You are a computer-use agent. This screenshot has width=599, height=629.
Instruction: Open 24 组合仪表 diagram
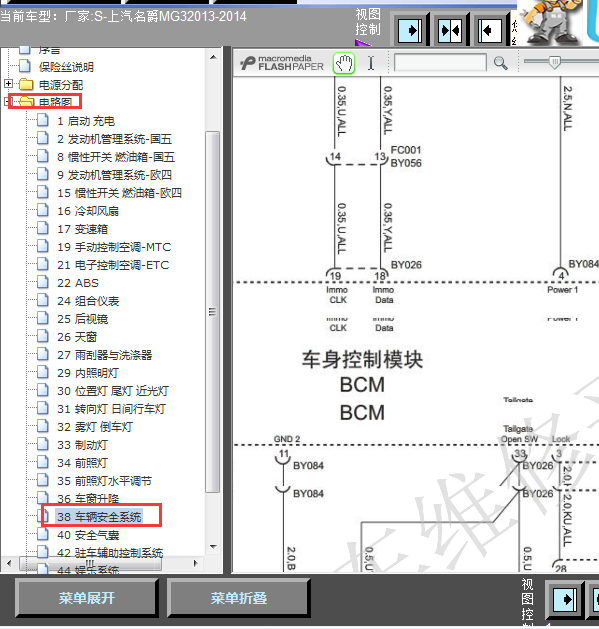click(88, 301)
